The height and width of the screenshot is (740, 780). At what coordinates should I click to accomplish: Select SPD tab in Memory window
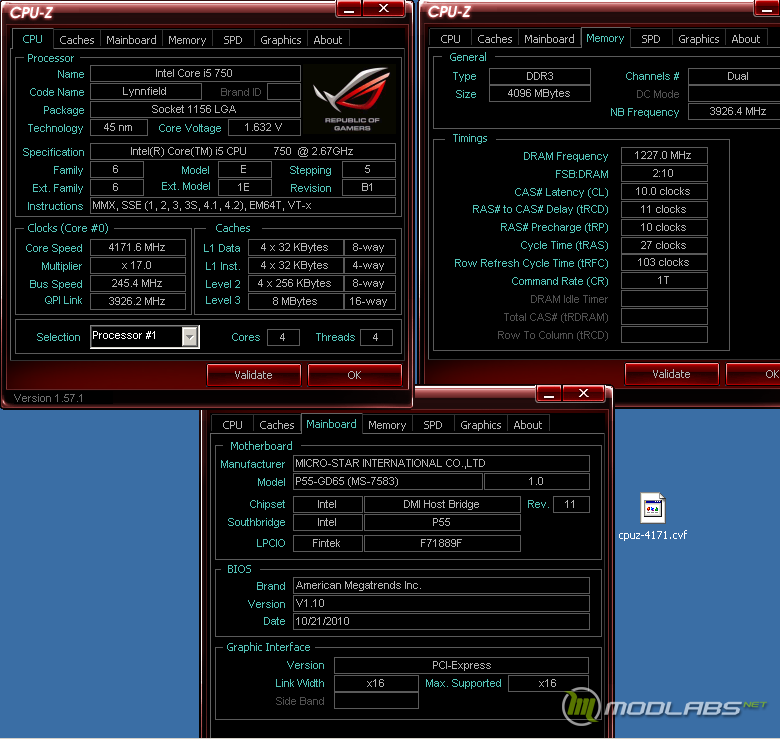click(650, 39)
